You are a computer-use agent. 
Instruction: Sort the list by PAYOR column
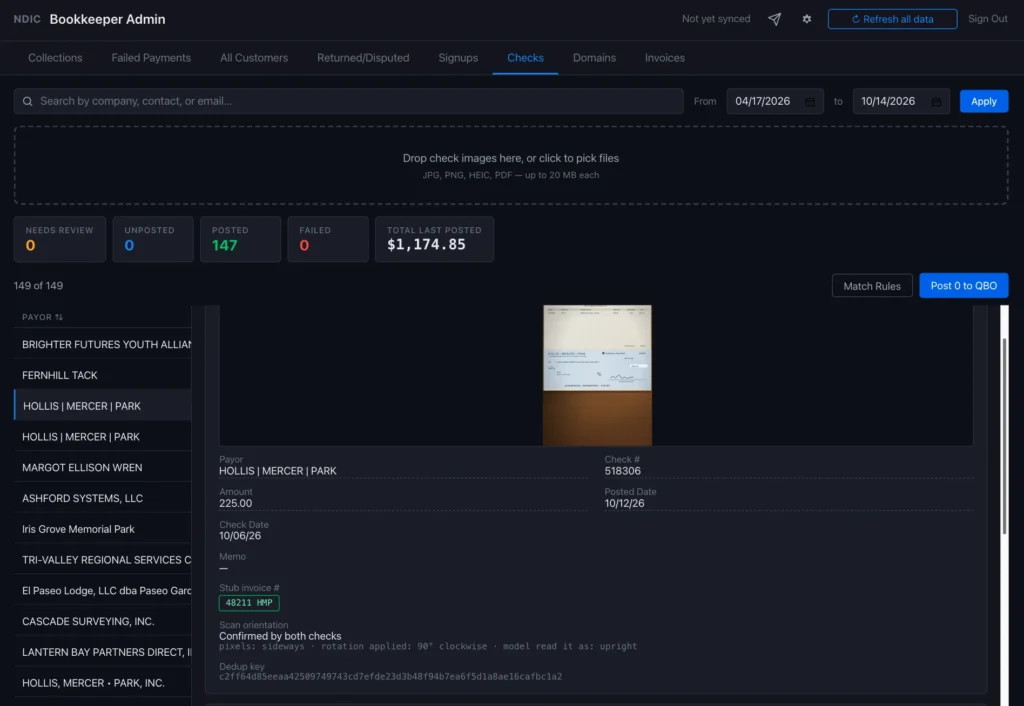click(x=42, y=317)
